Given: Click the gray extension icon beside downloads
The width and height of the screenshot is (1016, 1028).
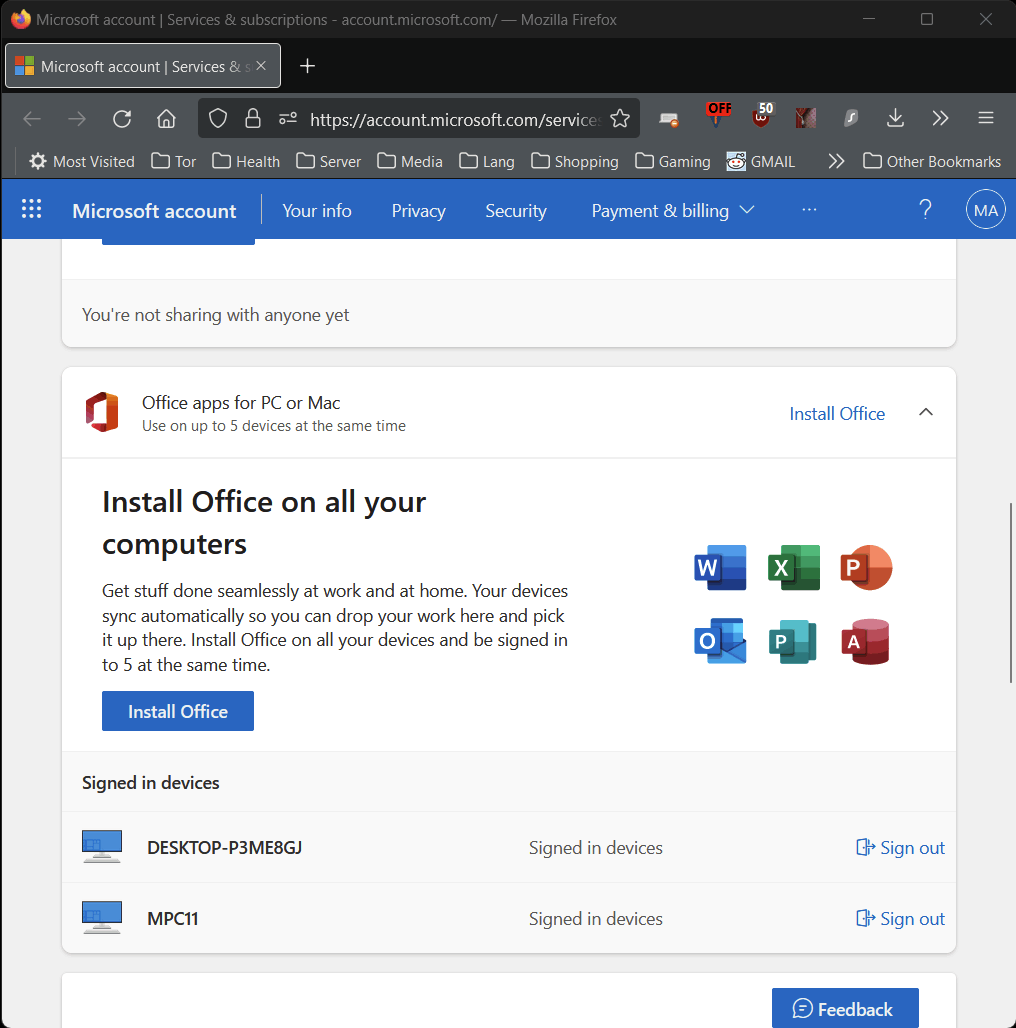Looking at the screenshot, I should [x=850, y=118].
